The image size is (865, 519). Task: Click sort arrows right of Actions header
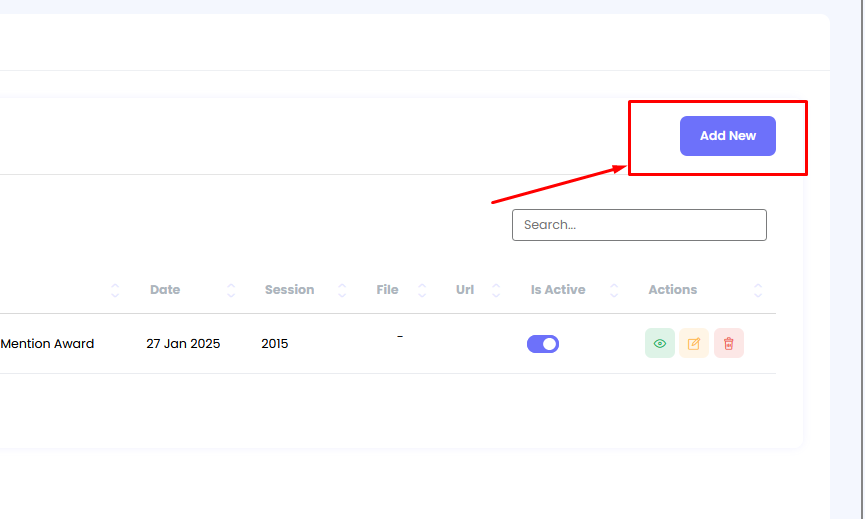coord(758,290)
